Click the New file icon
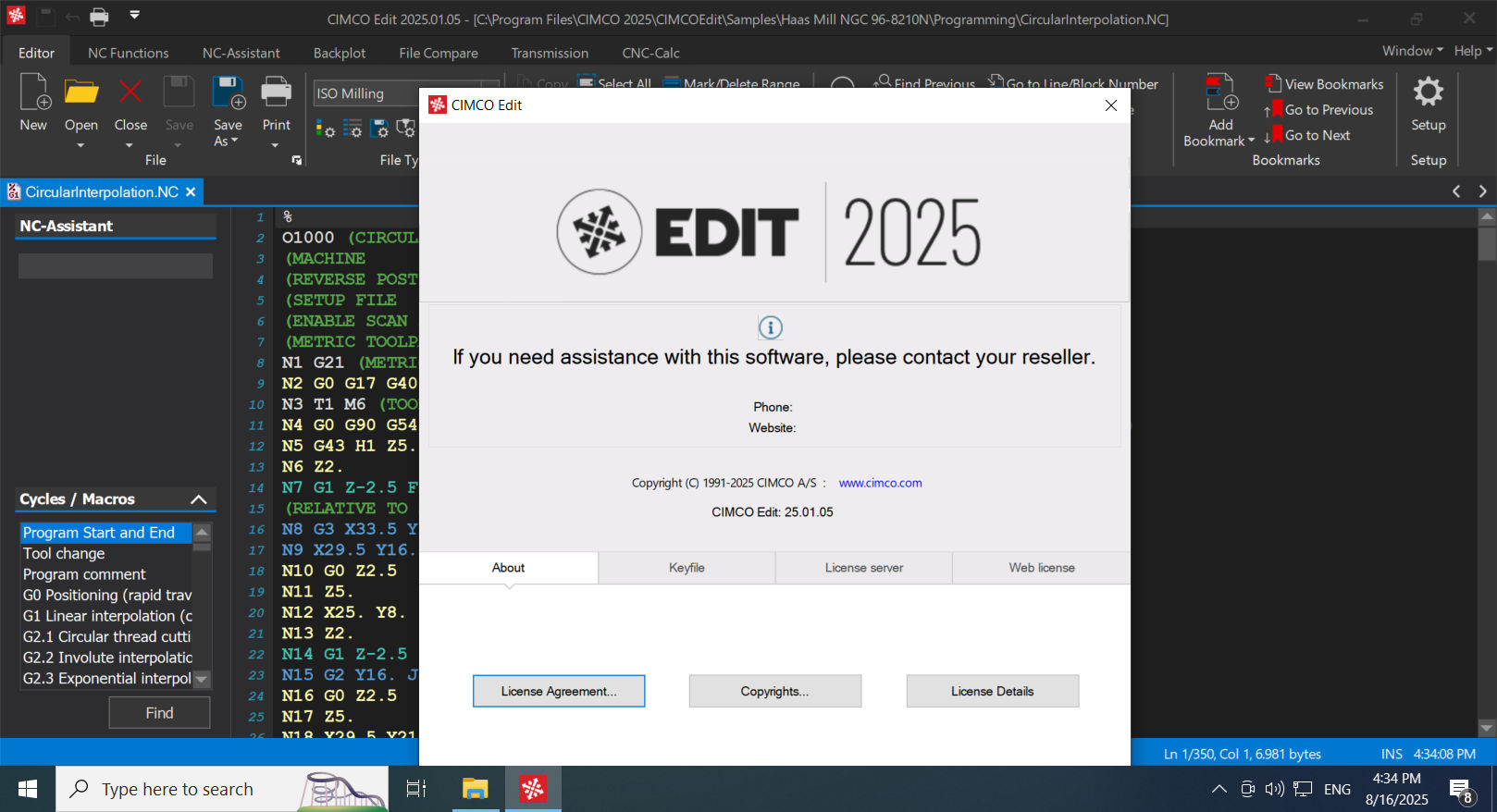The image size is (1497, 812). (34, 92)
